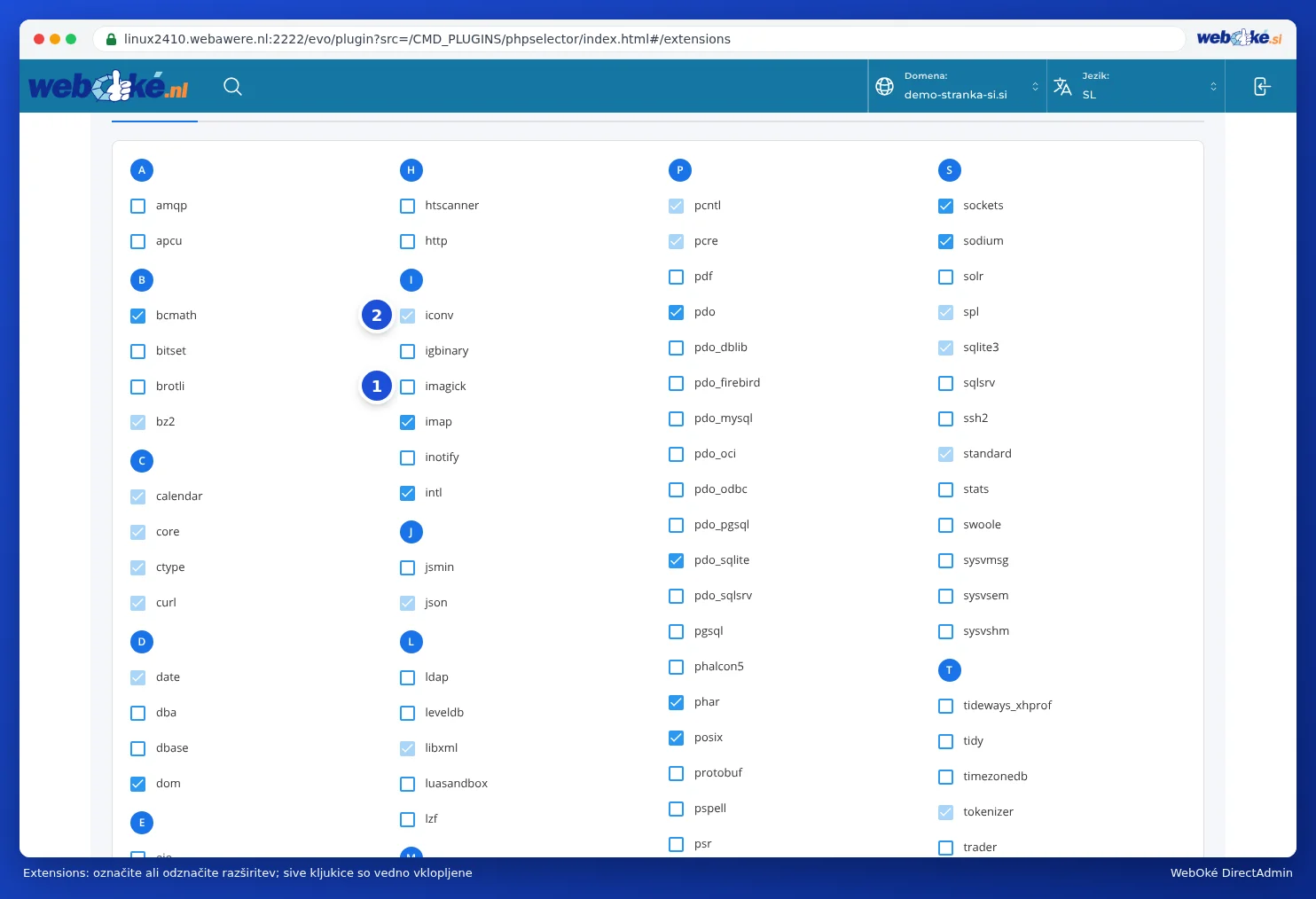The image size is (1316, 899).
Task: Disable the sockets extension checkbox
Action: pyautogui.click(x=945, y=206)
